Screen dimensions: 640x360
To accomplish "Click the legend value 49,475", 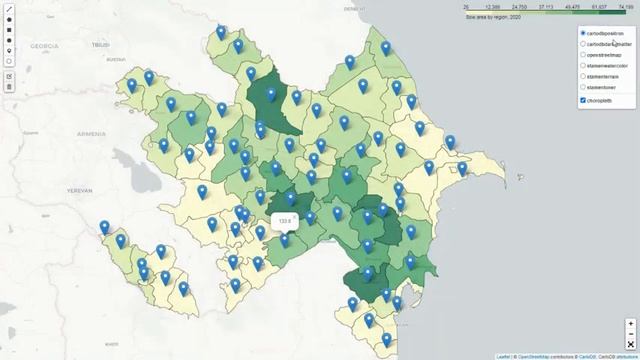I will (573, 7).
